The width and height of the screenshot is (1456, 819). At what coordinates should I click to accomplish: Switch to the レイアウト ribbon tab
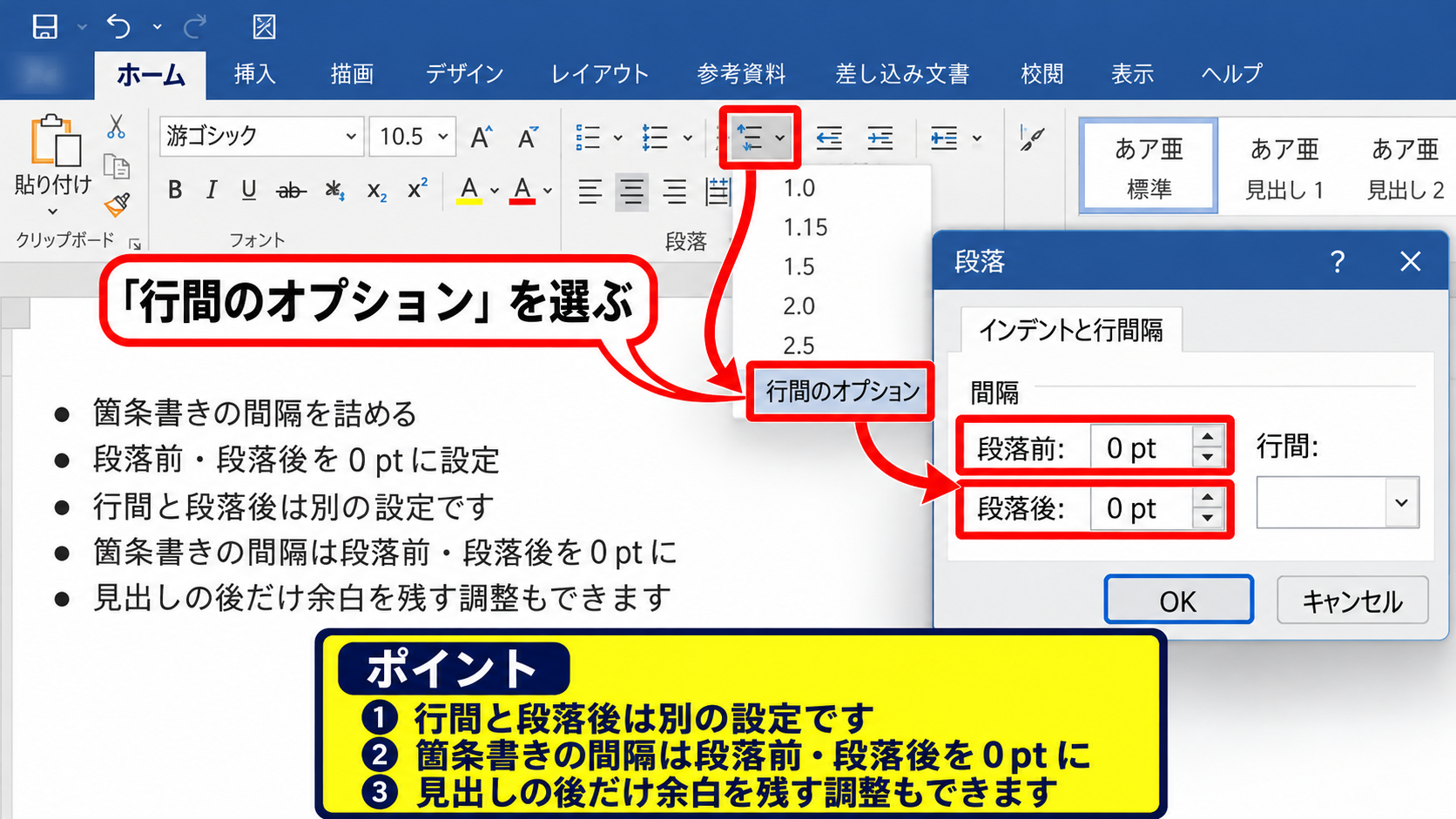(x=600, y=74)
